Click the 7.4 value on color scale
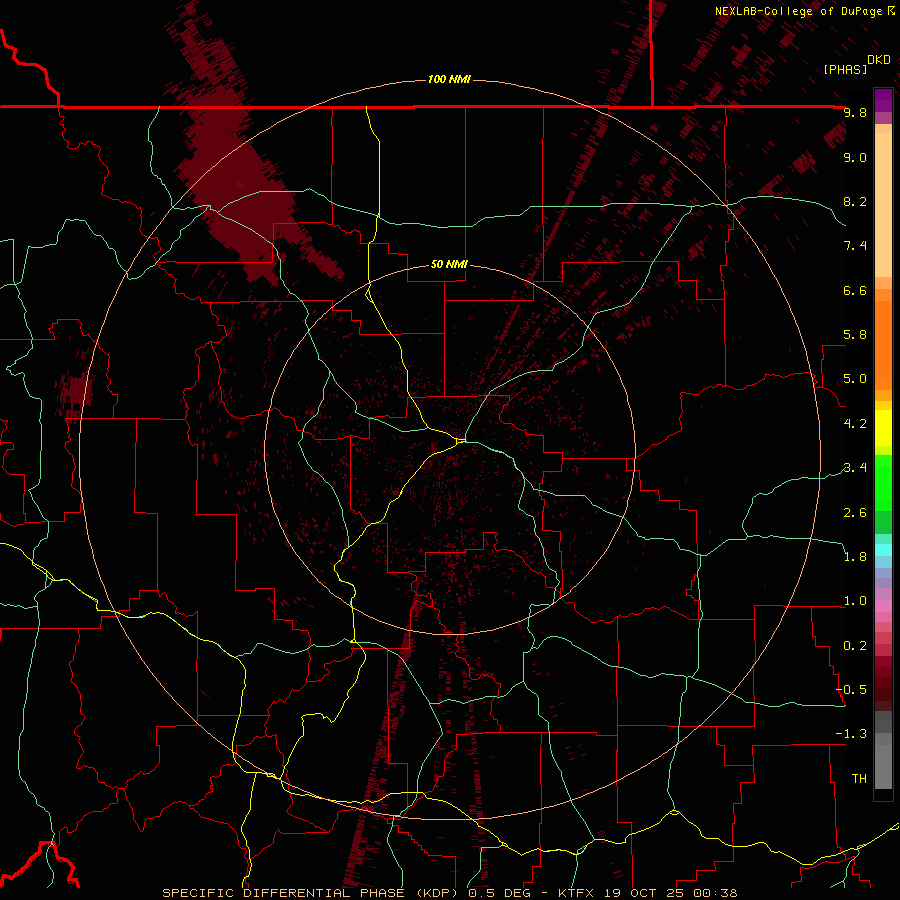 855,246
